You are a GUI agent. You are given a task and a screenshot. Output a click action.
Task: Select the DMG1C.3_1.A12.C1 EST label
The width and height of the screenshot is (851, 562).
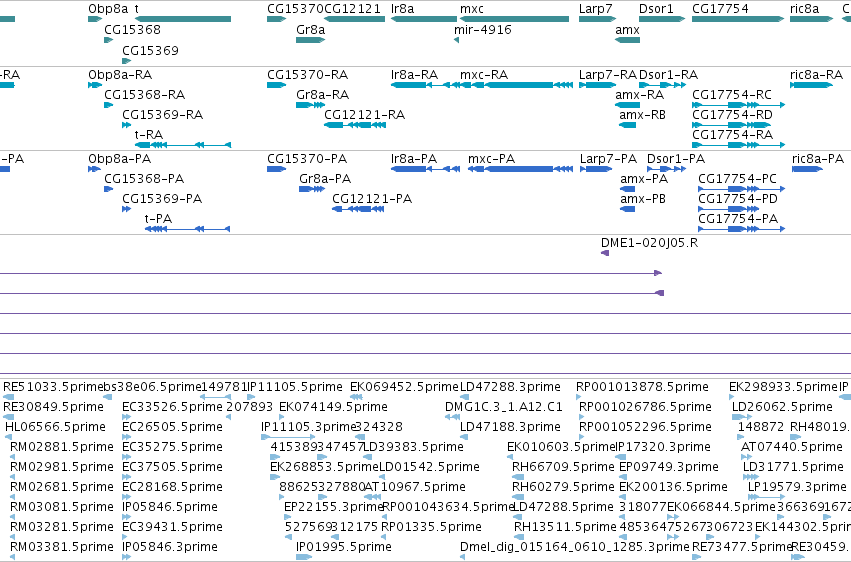point(504,407)
